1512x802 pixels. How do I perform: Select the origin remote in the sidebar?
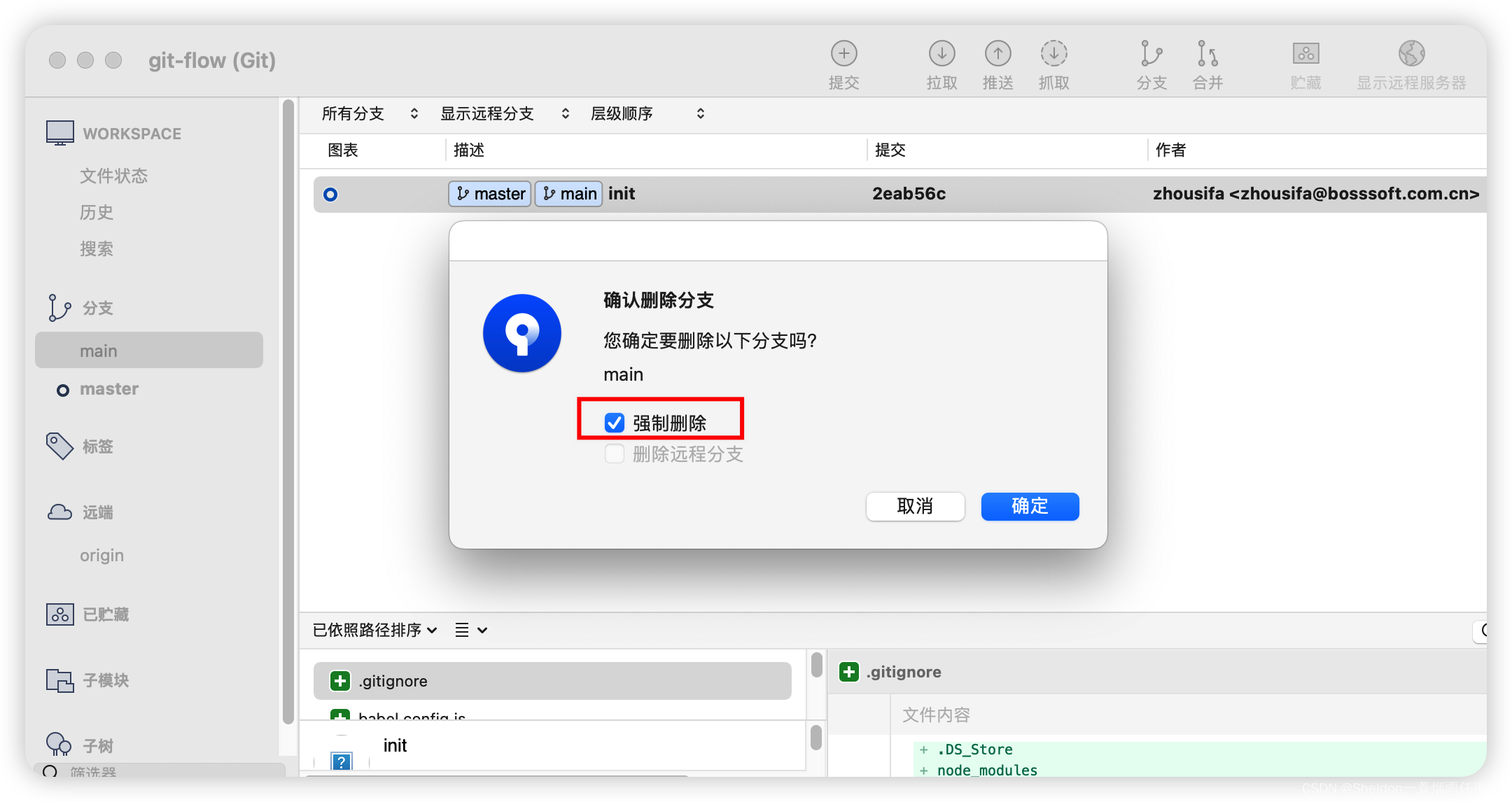102,556
